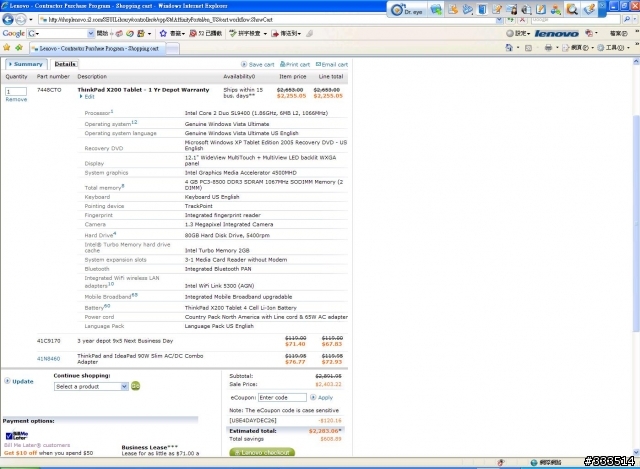Click the Dr. eye logo button
This screenshot has height=469, width=640.
[407, 10]
